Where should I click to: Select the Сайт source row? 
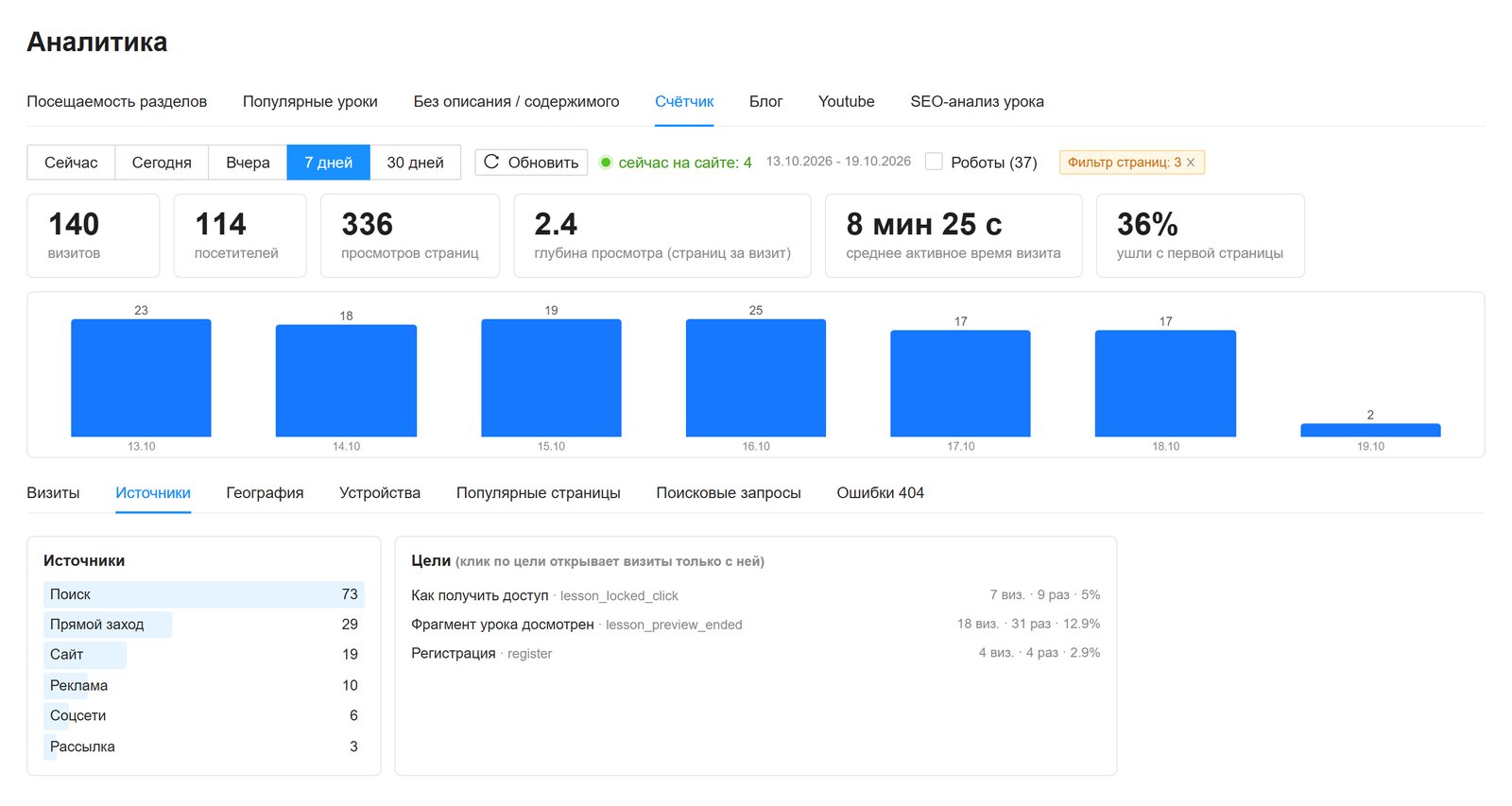tap(203, 655)
